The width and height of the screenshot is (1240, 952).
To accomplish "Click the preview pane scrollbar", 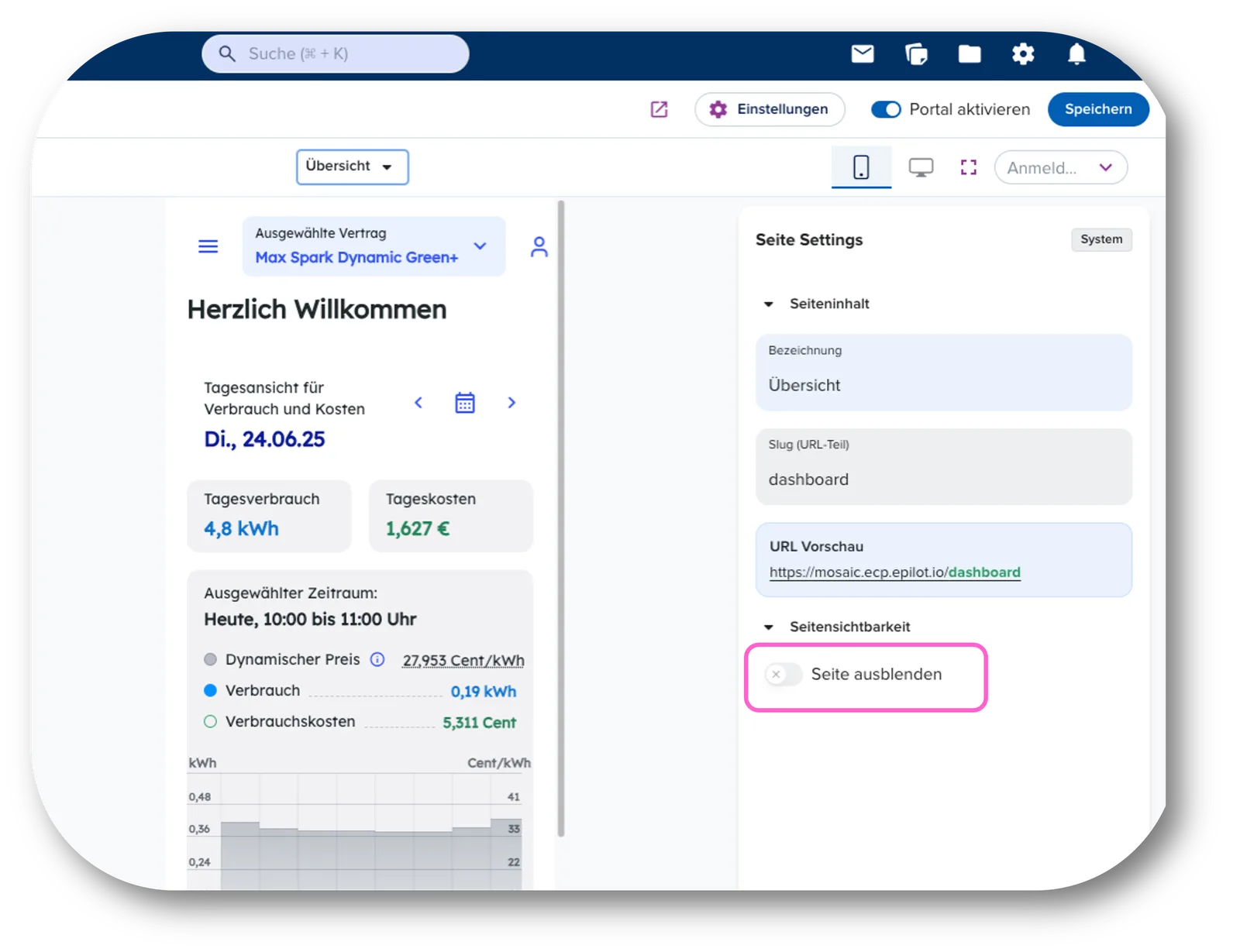I will [x=561, y=519].
